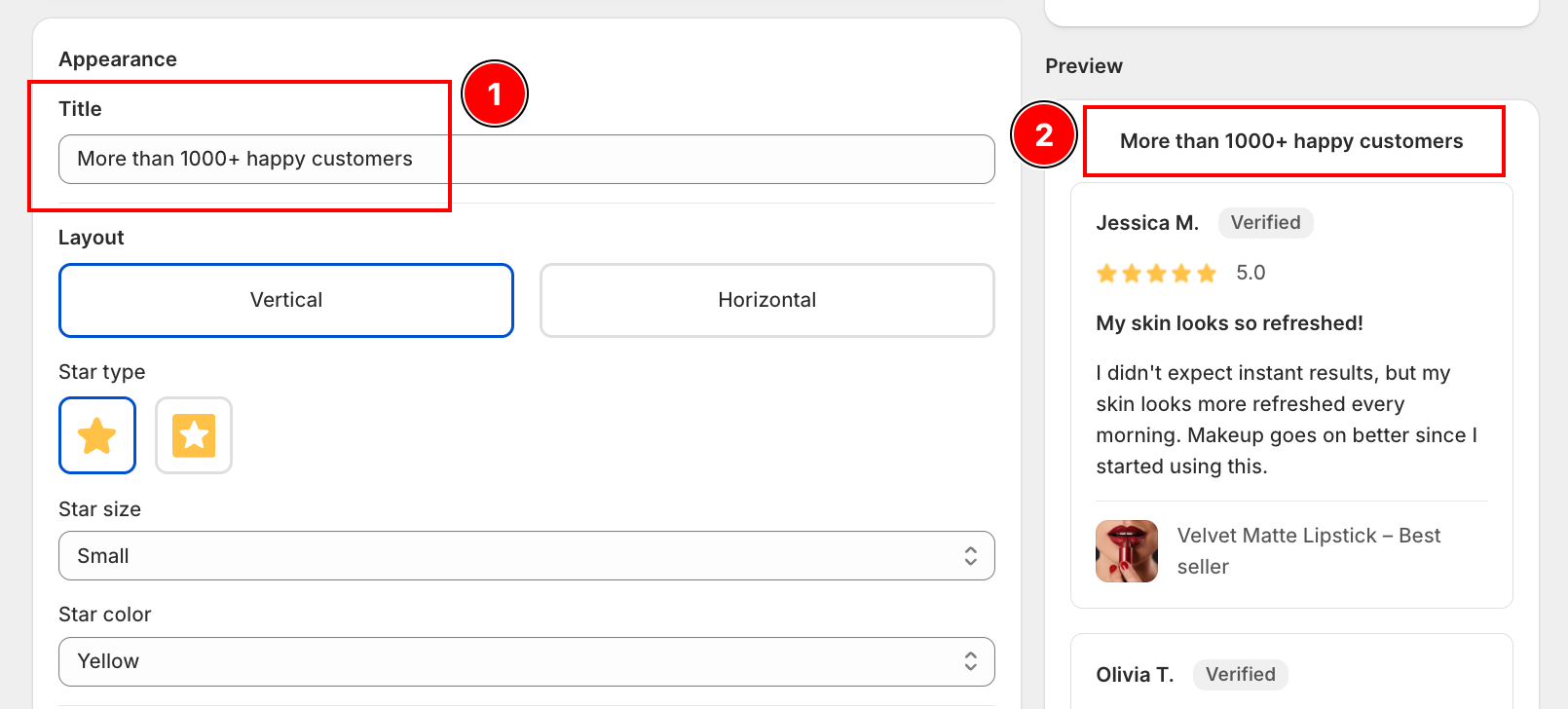This screenshot has width=1568, height=709.
Task: Click the preview title 'More than 1000+ happy customers'
Action: pos(1291,141)
